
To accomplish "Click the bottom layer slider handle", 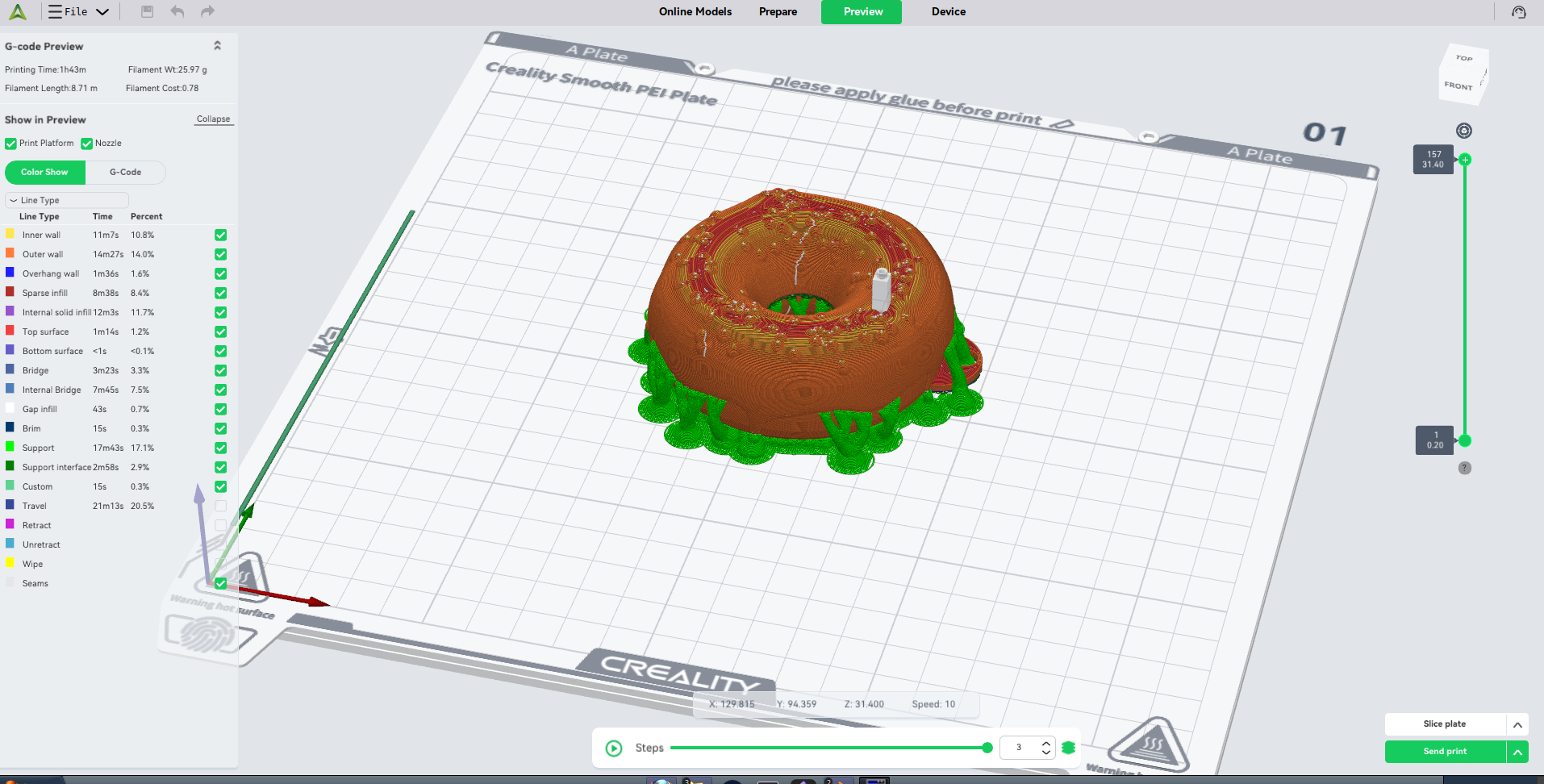I will pyautogui.click(x=1465, y=440).
